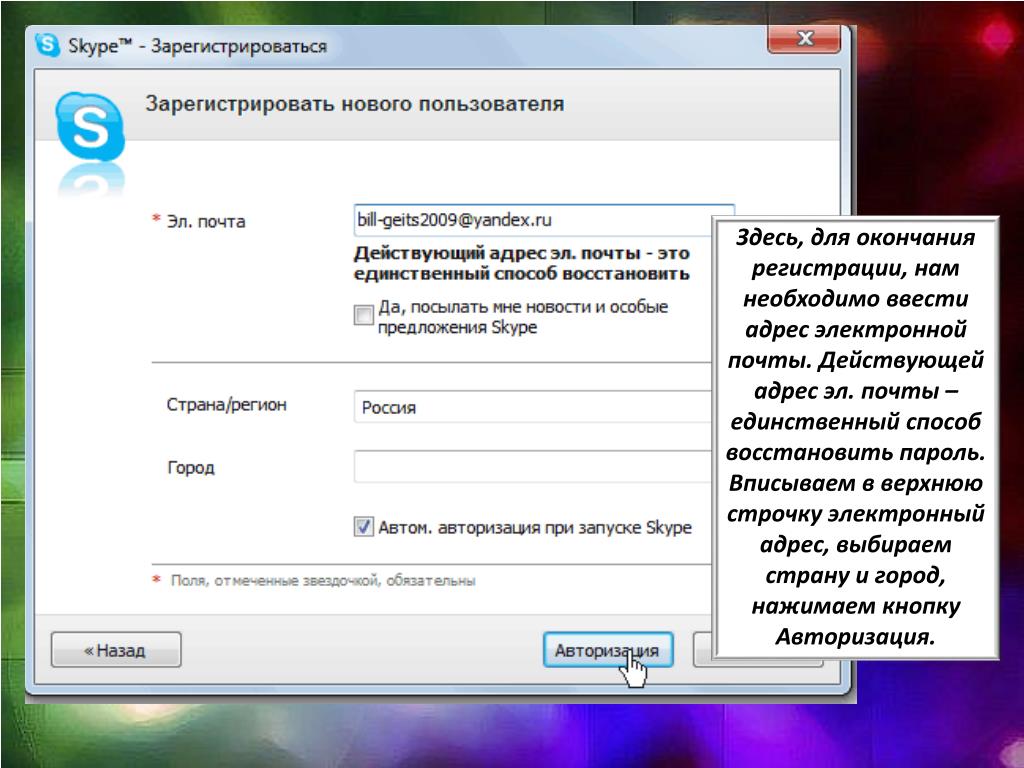
Task: Click the bold valid email address notice
Action: click(521, 263)
